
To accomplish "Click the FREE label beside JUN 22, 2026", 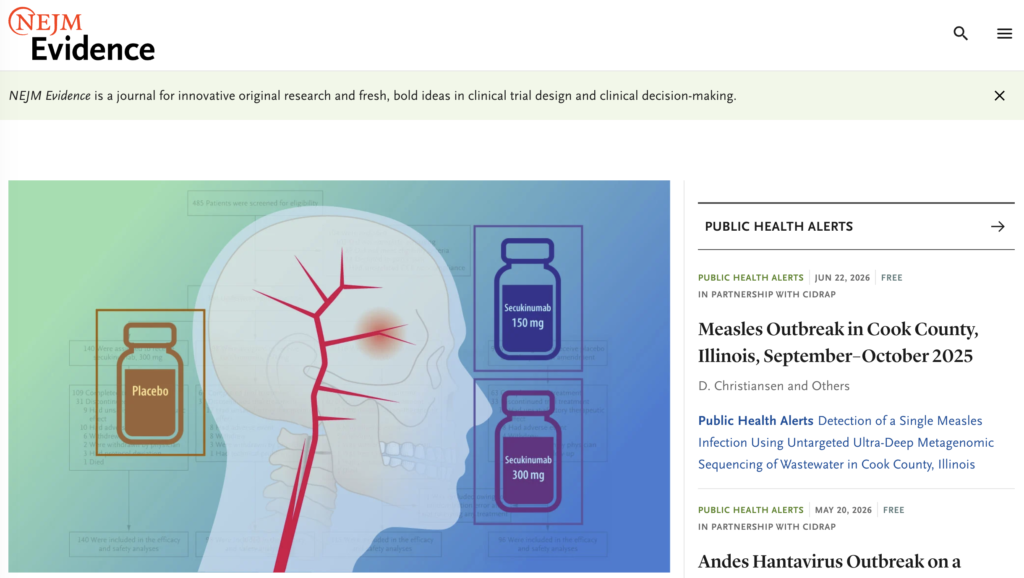I will tap(891, 278).
